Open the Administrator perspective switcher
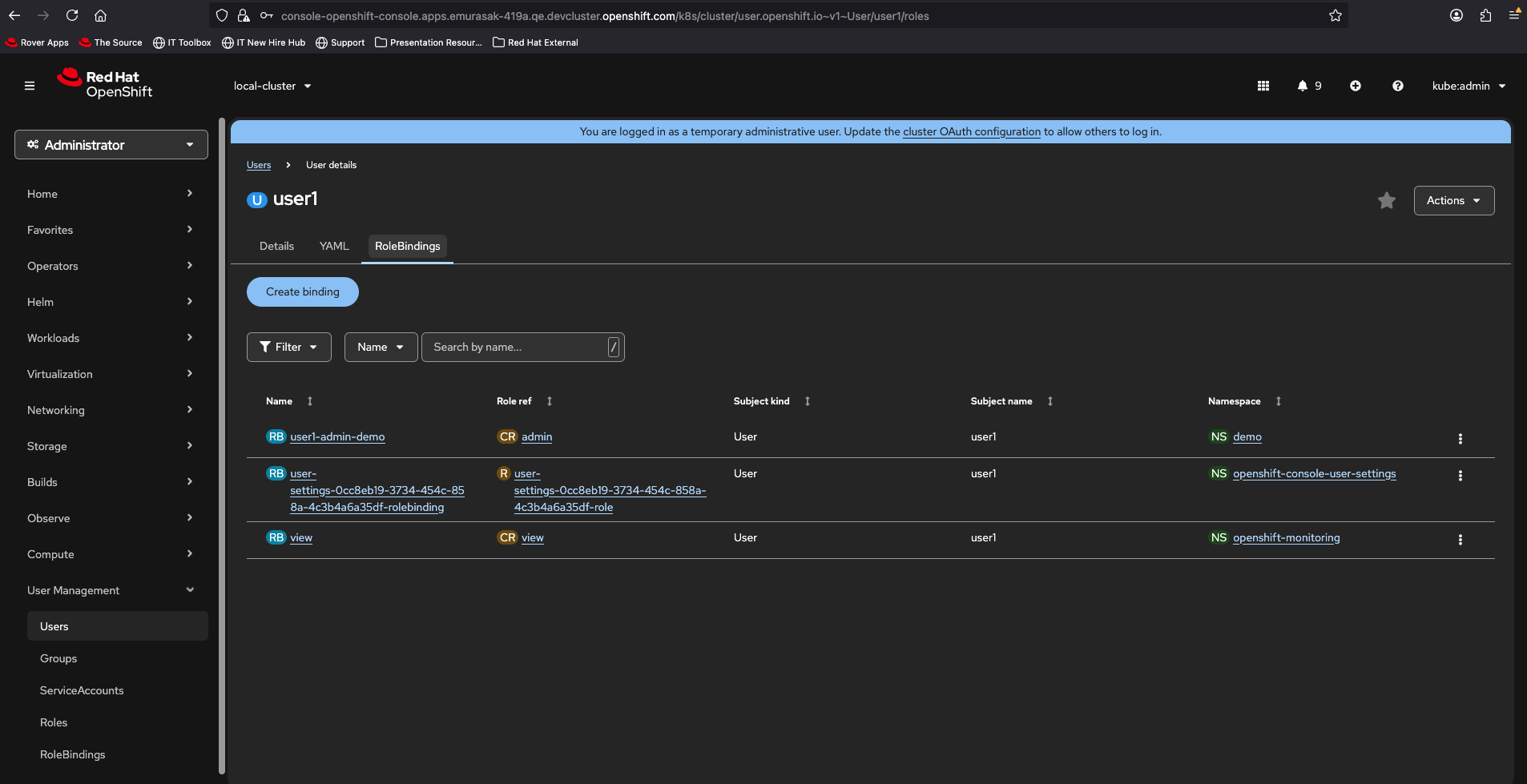 click(x=111, y=145)
